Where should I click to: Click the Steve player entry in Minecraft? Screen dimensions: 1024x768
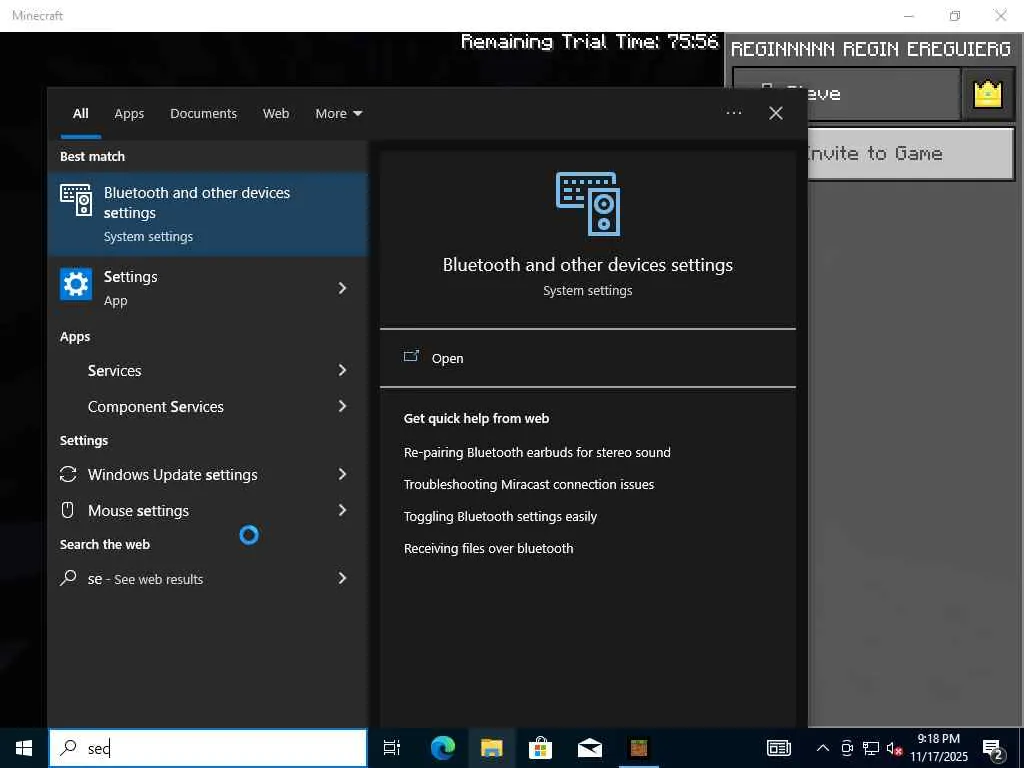pos(846,94)
